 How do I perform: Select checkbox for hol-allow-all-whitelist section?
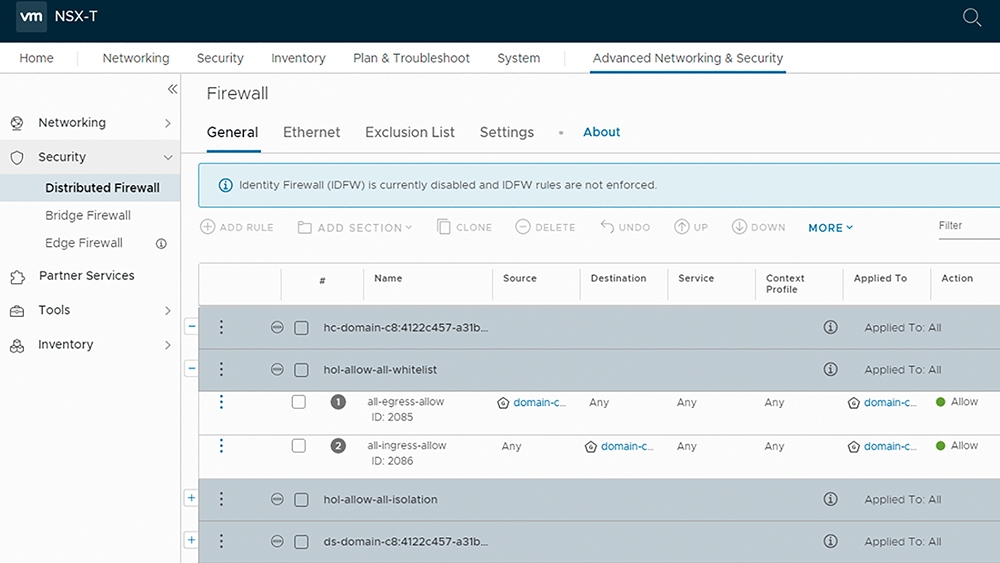pos(301,370)
